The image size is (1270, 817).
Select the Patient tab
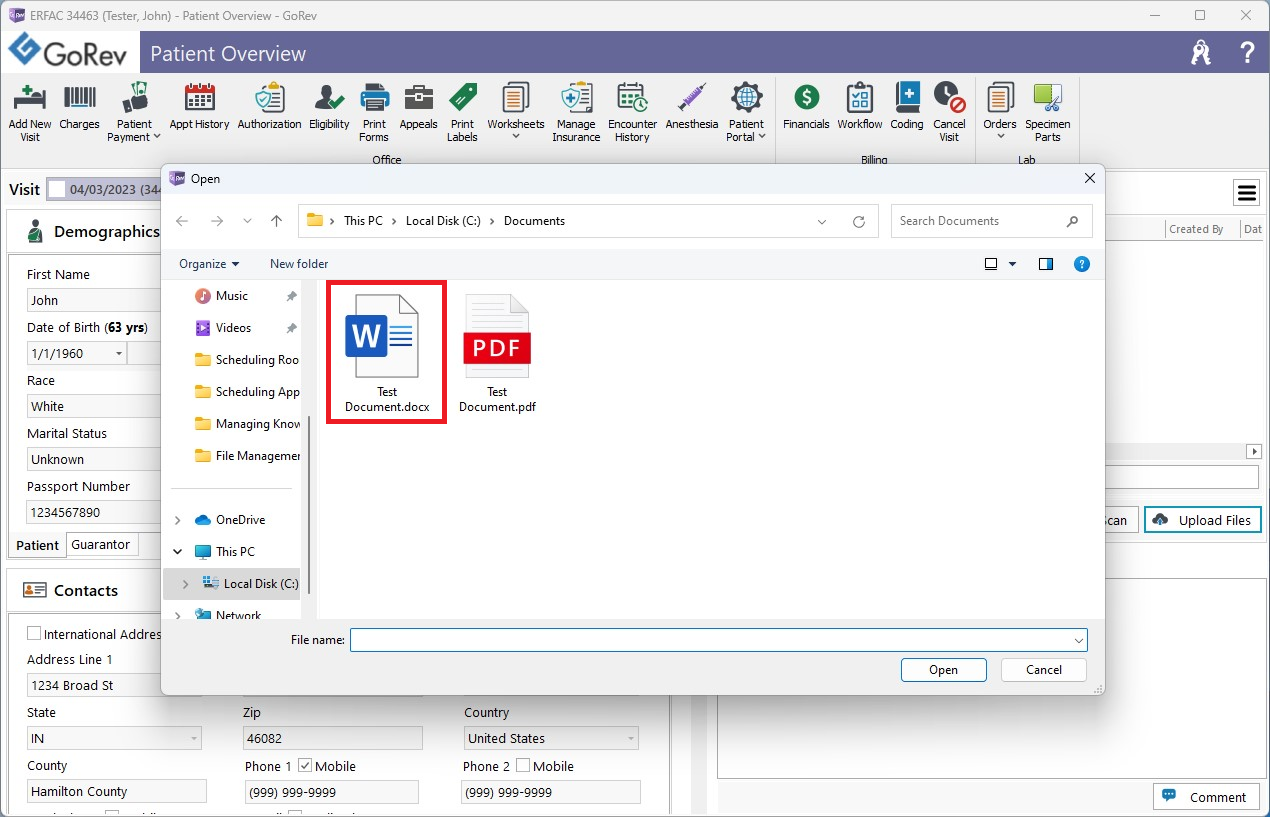[38, 545]
